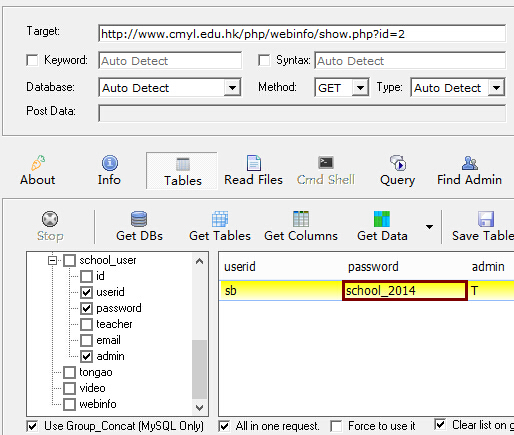Open the Cmd Shell section
Image resolution: width=514 pixels, height=435 pixels.
(326, 171)
